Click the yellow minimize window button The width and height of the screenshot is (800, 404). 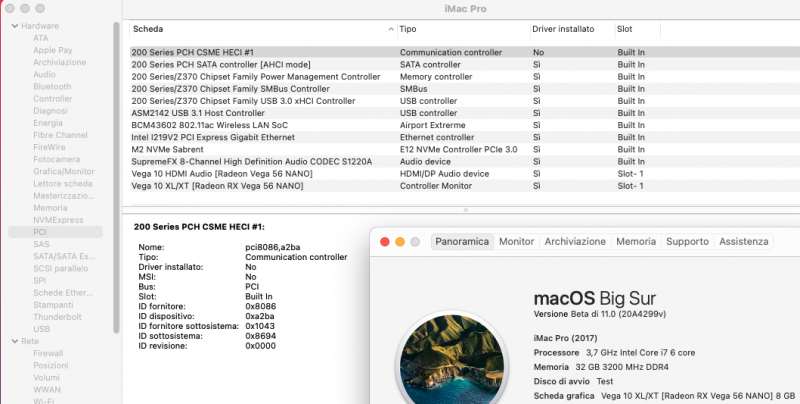[399, 242]
